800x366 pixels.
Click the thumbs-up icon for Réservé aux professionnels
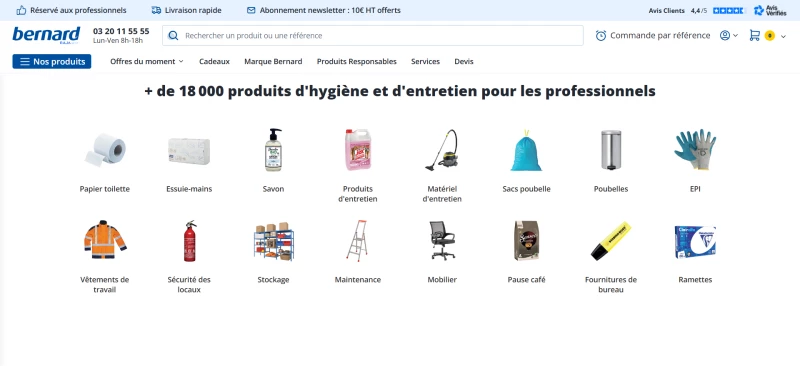point(21,10)
